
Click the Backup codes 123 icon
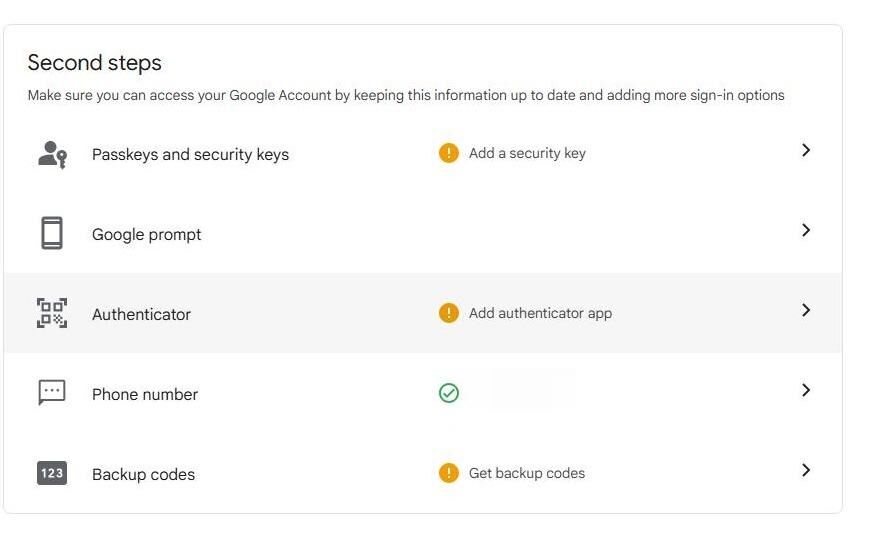tap(52, 473)
